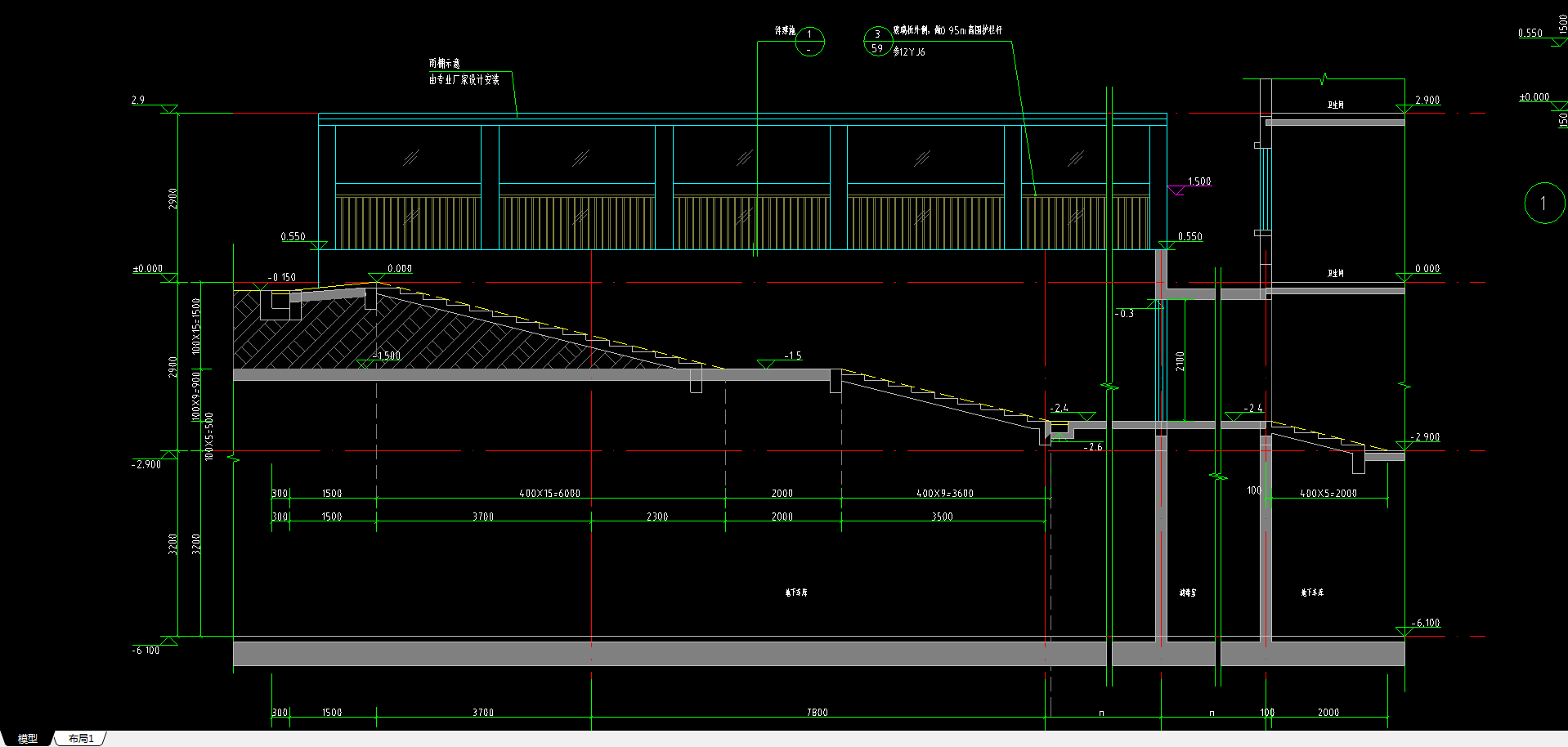Click the large circled 1 marker at right
This screenshot has width=1568, height=747.
1543,203
